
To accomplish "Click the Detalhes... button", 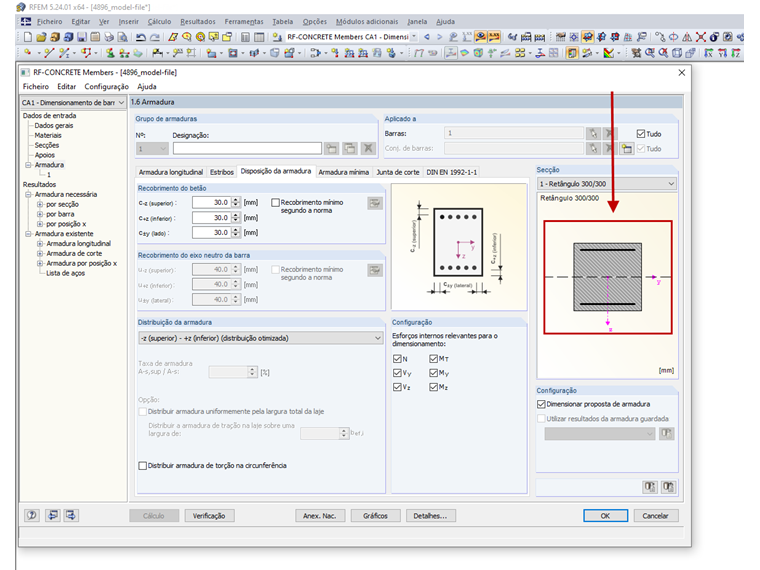I will pos(430,516).
